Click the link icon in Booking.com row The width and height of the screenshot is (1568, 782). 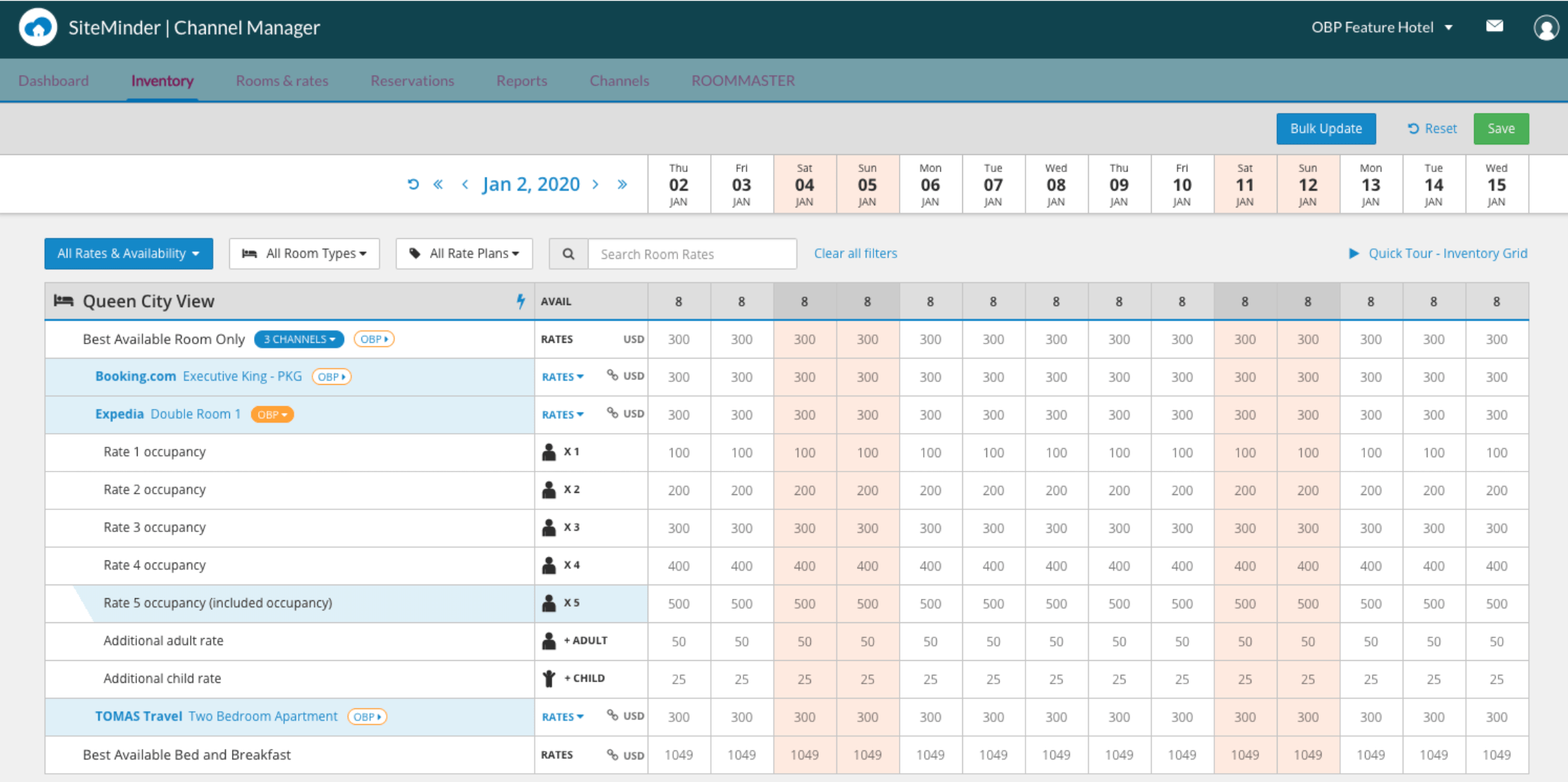[x=612, y=375]
